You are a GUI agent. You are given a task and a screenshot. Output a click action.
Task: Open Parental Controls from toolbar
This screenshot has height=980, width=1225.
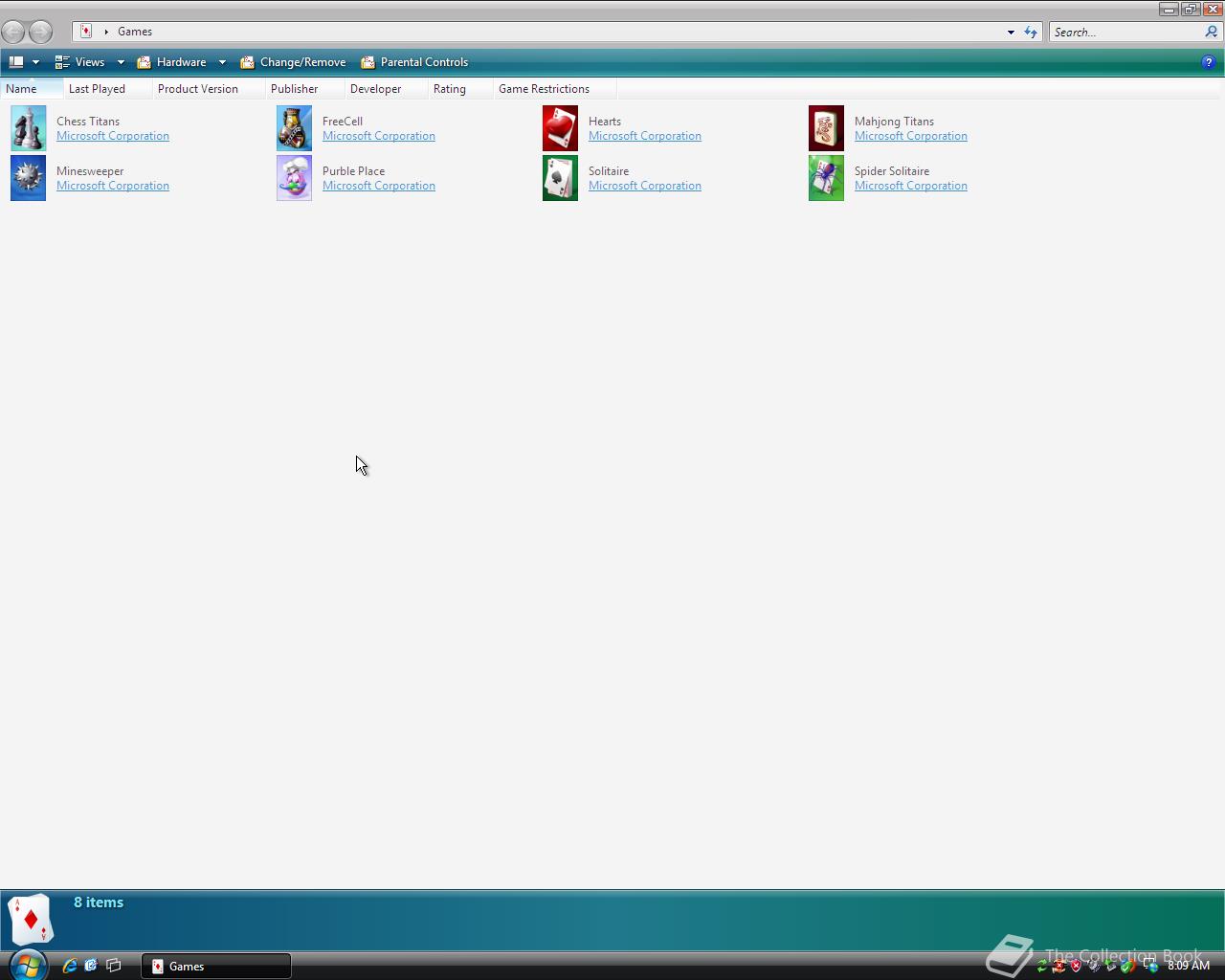point(414,62)
